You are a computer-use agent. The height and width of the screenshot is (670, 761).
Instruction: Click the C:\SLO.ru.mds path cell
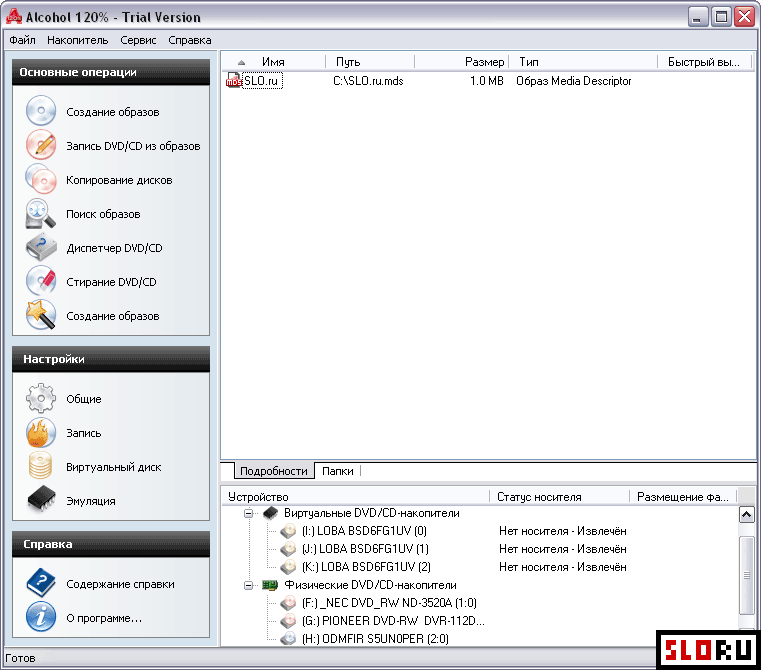[x=368, y=81]
